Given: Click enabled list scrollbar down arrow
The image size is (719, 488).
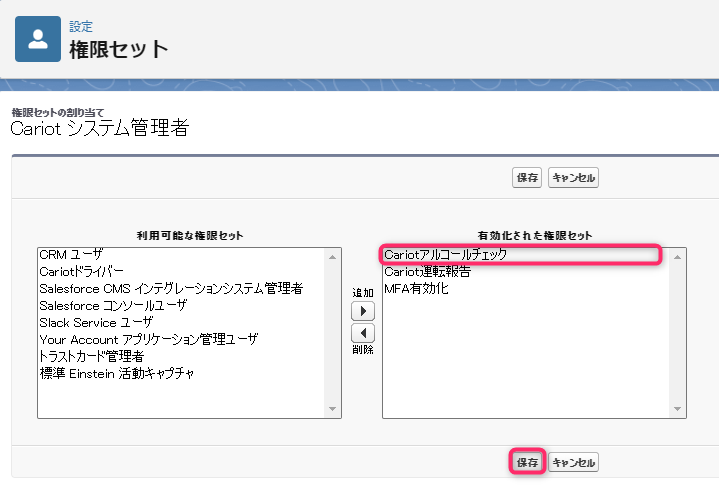Looking at the screenshot, I should [677, 409].
